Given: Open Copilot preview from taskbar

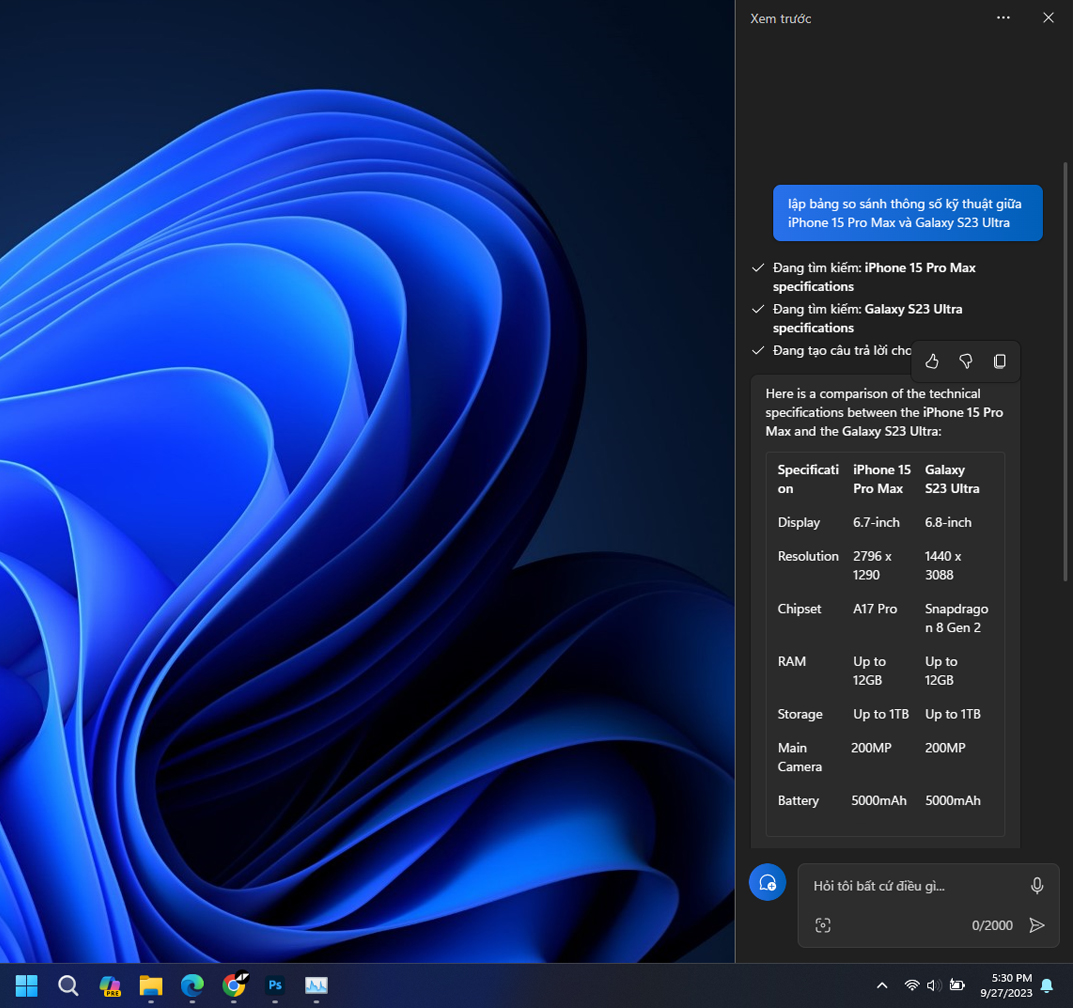Looking at the screenshot, I should [109, 985].
